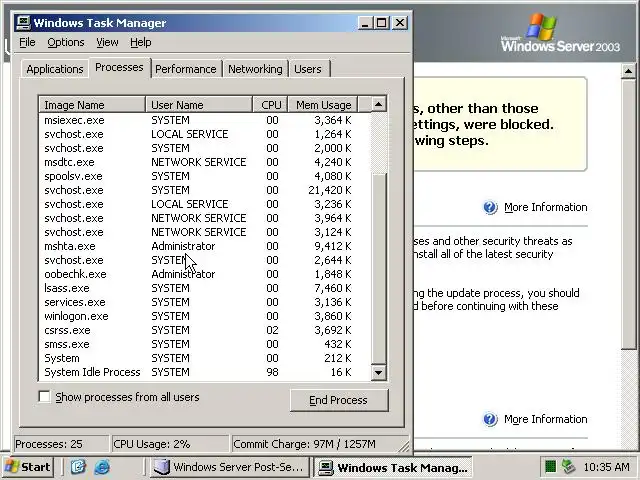Image resolution: width=640 pixels, height=480 pixels.
Task: Click the lower More Information link
Action: pyautogui.click(x=546, y=419)
